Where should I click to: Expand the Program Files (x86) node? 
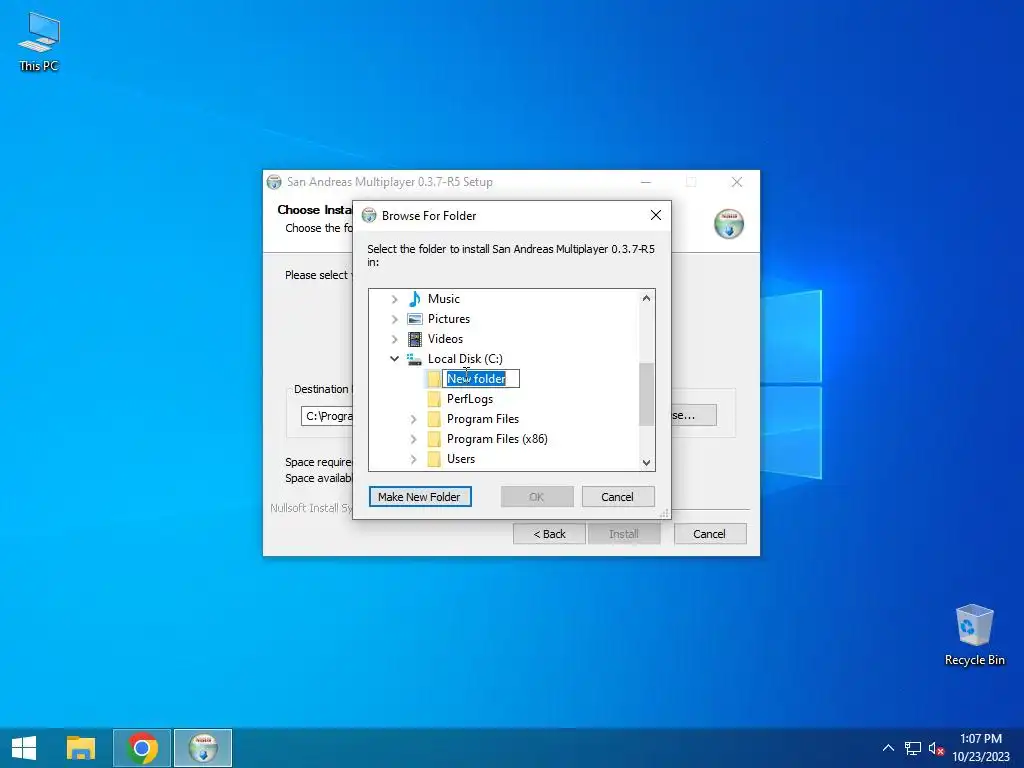tap(413, 440)
